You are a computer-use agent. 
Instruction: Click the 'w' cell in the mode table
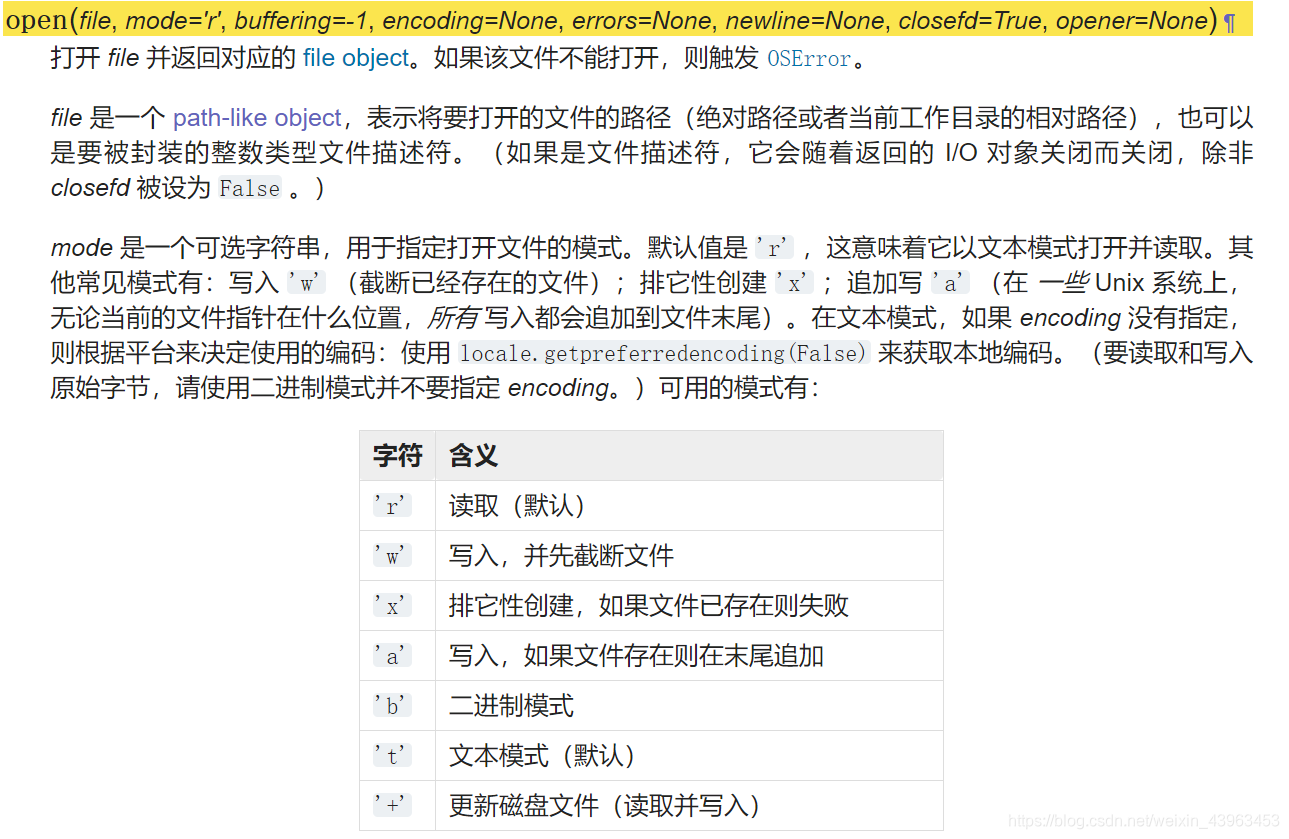pos(398,556)
